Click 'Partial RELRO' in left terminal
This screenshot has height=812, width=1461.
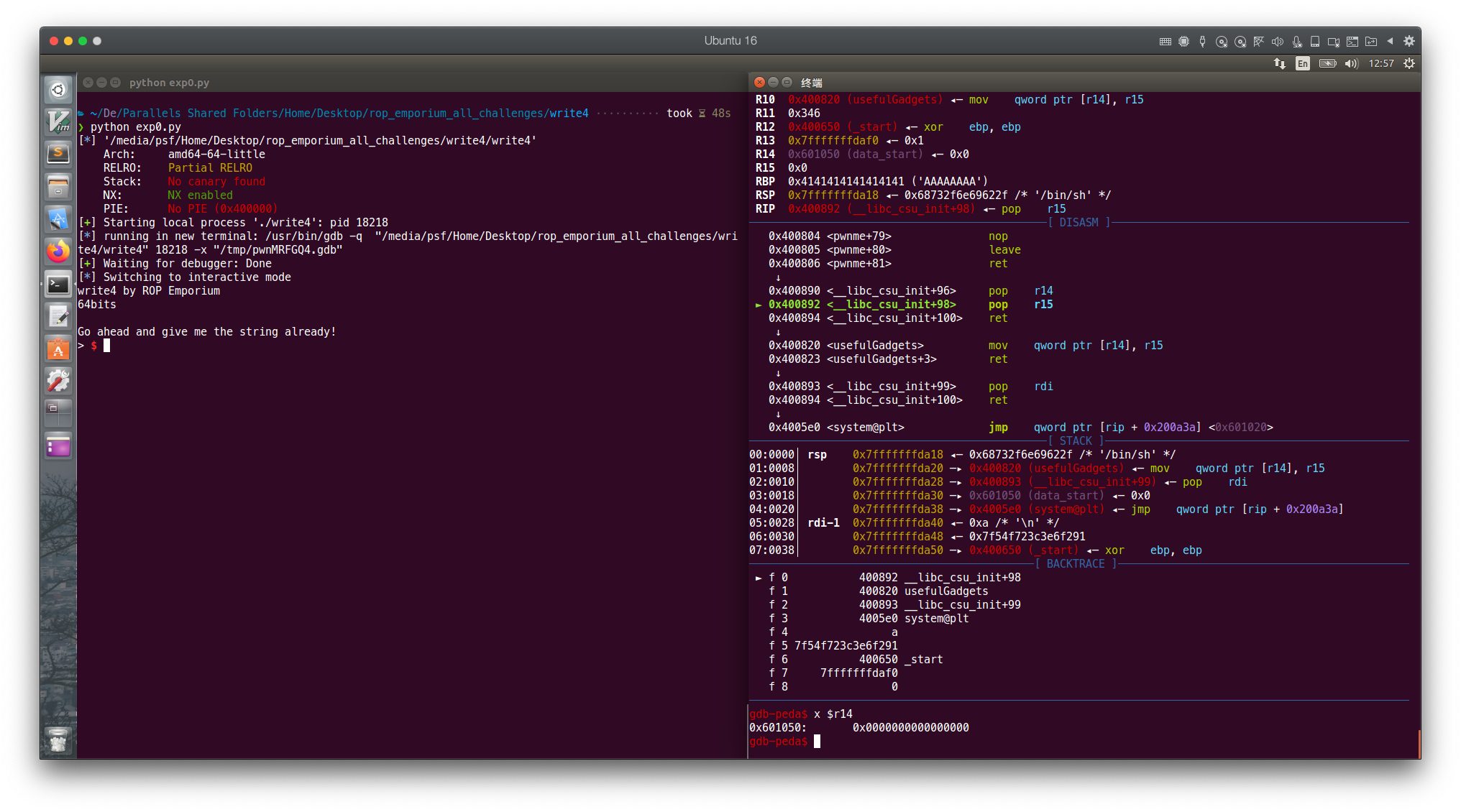click(210, 168)
